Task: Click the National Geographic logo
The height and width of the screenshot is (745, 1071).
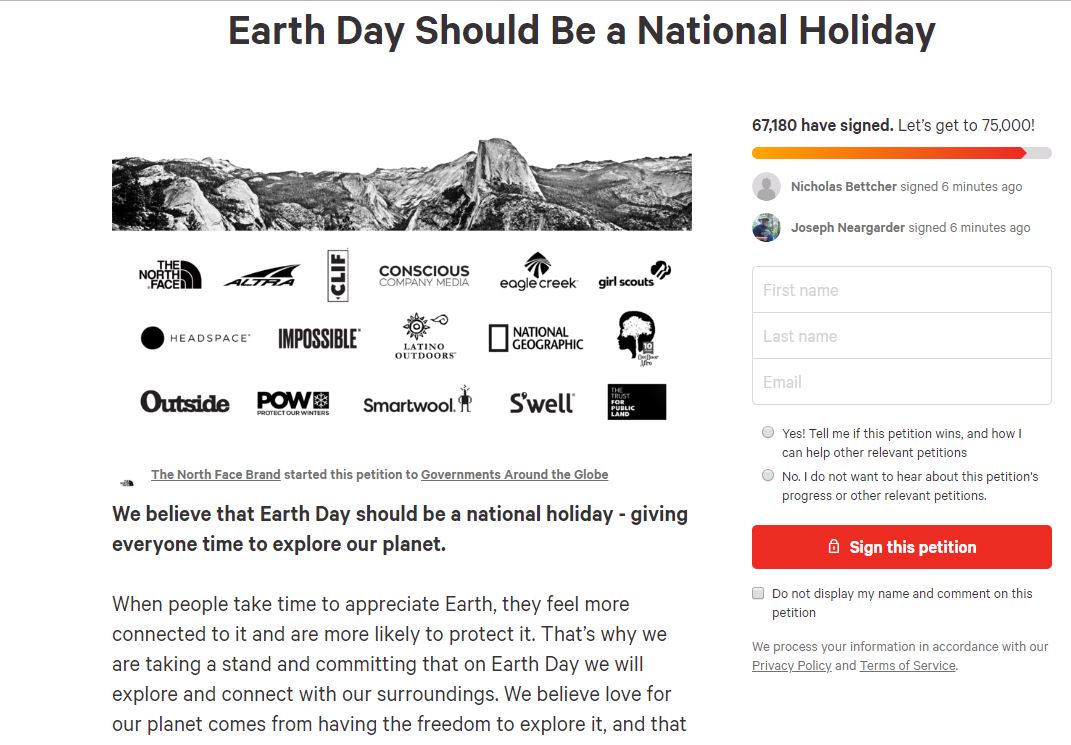Action: [x=536, y=338]
